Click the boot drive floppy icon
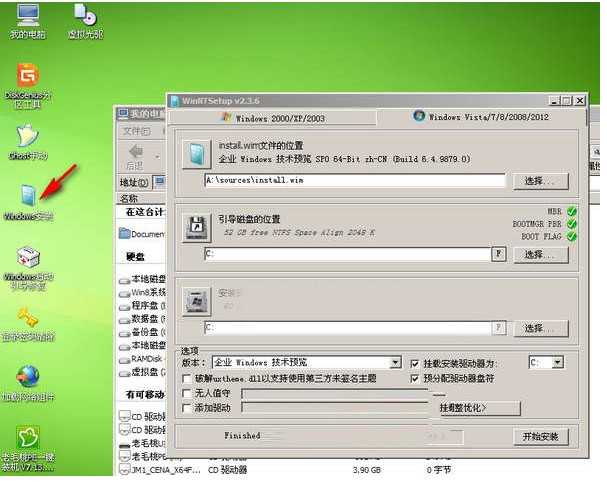The height and width of the screenshot is (494, 607). coord(197,228)
